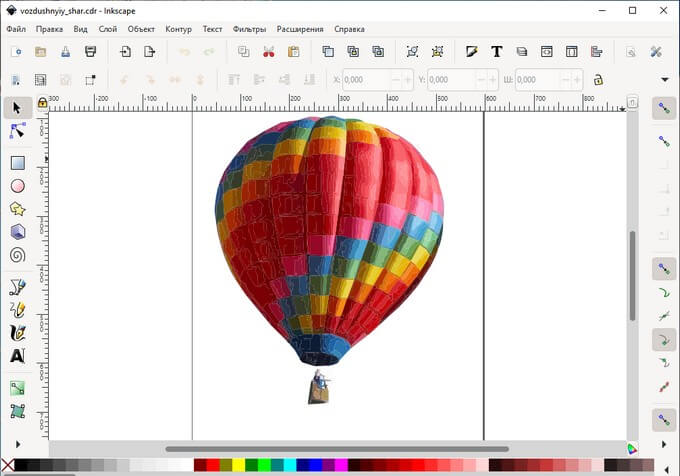Click the Print icon
680x476 pixels.
(x=90, y=52)
